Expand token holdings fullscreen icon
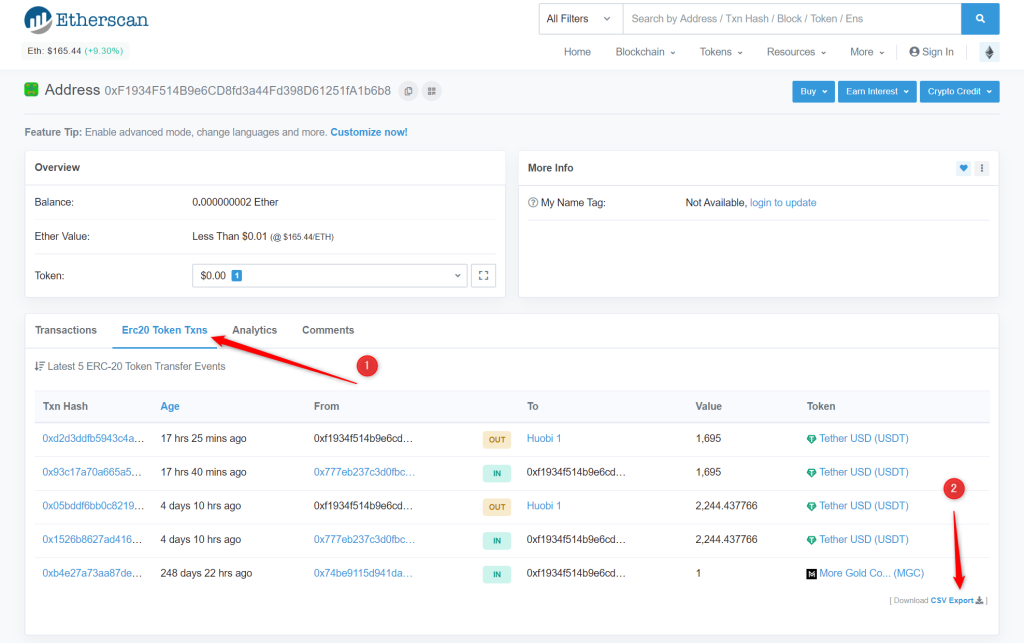This screenshot has width=1024, height=643. coord(483,275)
